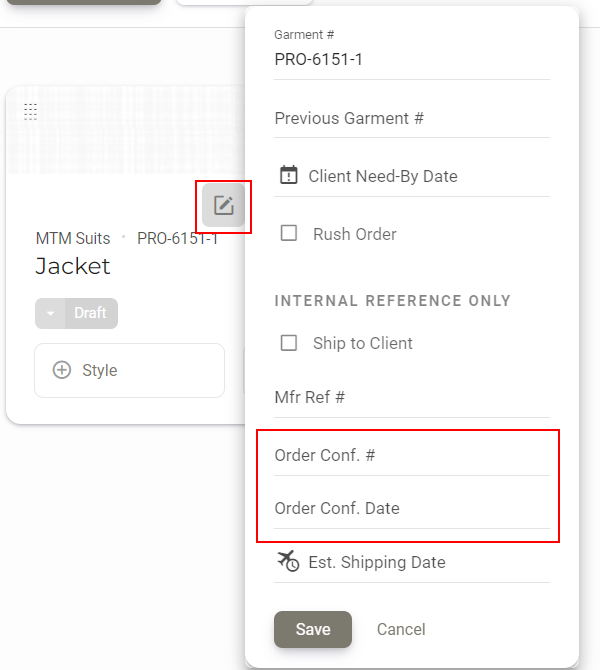Click the airplane clock icon for shipping date
Image resolution: width=600 pixels, height=670 pixels.
[288, 561]
